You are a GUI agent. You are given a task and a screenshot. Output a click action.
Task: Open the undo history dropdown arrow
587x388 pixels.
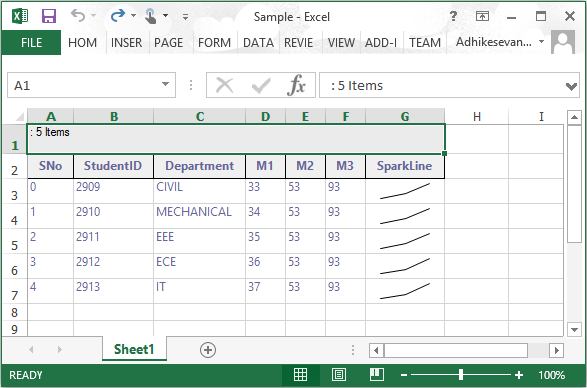(x=94, y=16)
